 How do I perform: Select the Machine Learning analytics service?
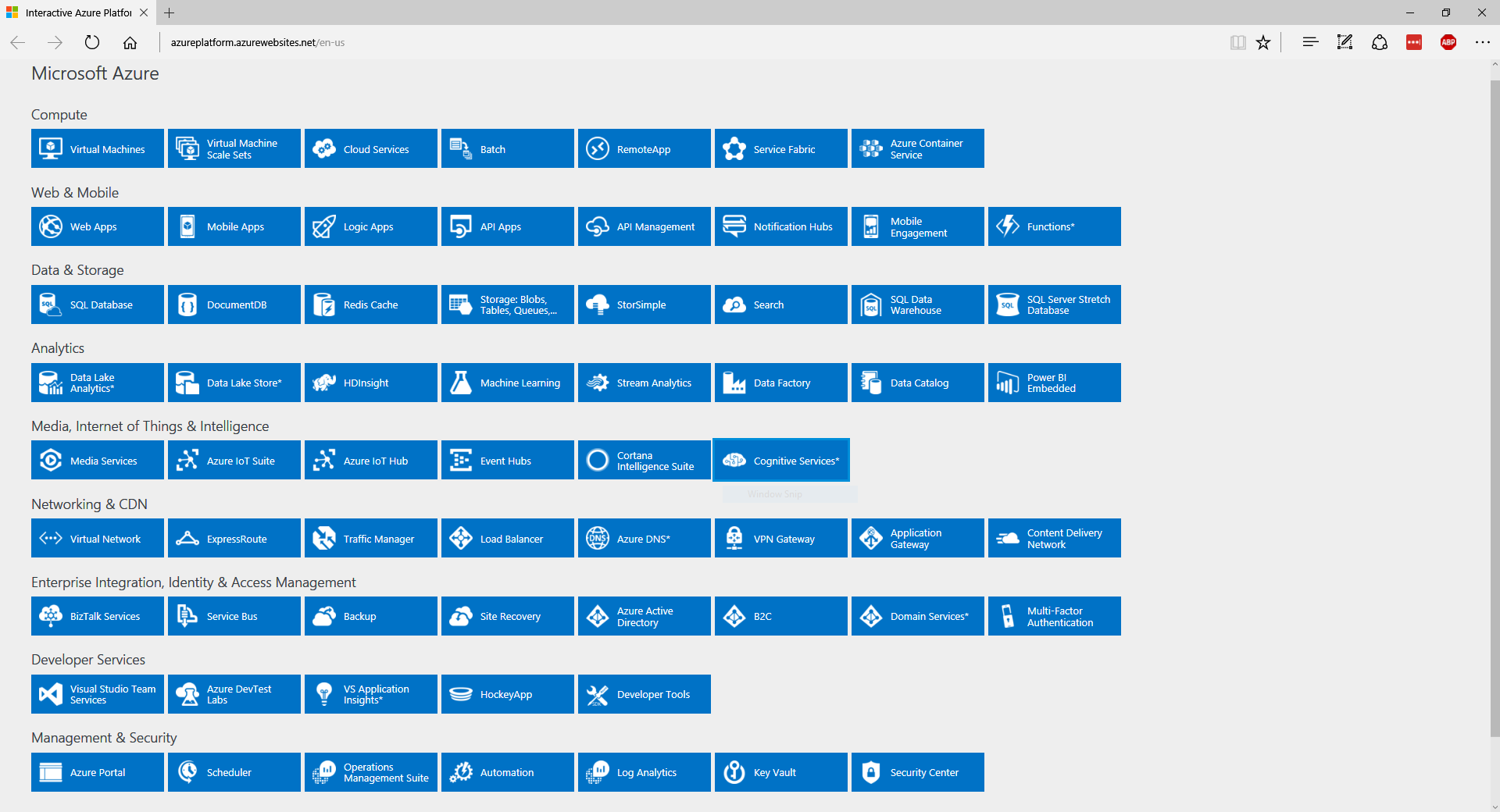pyautogui.click(x=507, y=383)
